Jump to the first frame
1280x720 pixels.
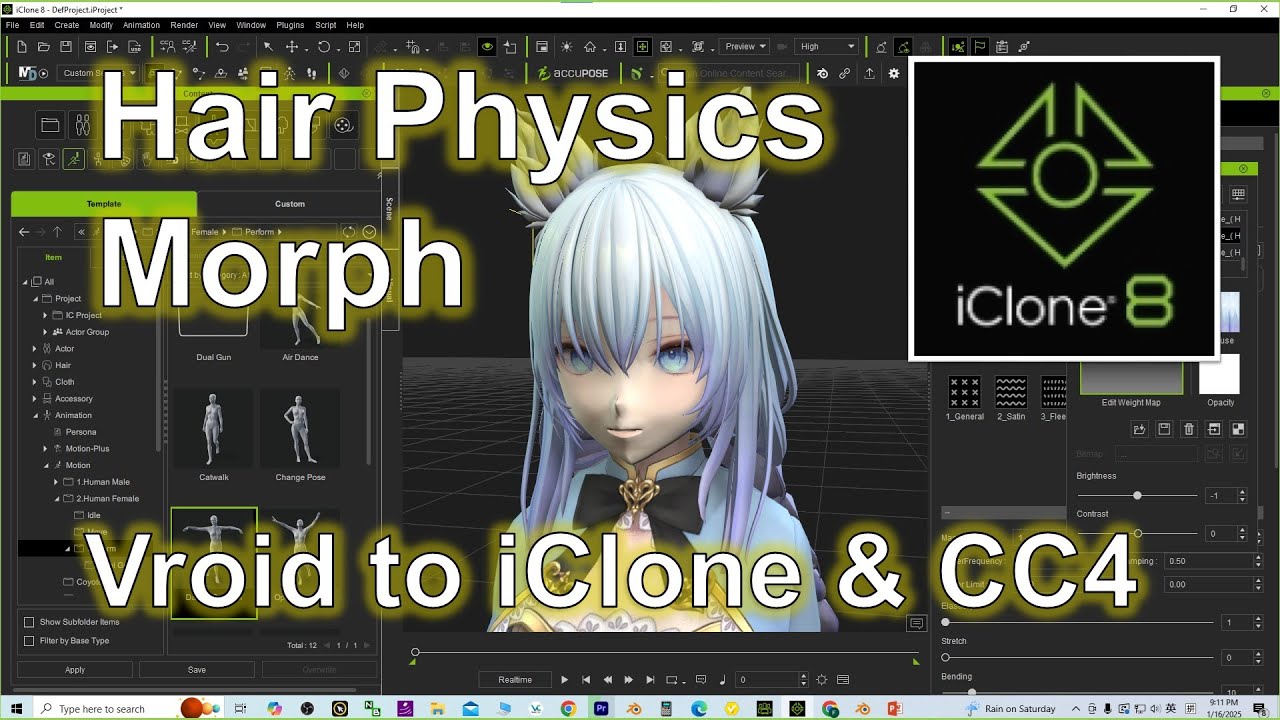586,680
